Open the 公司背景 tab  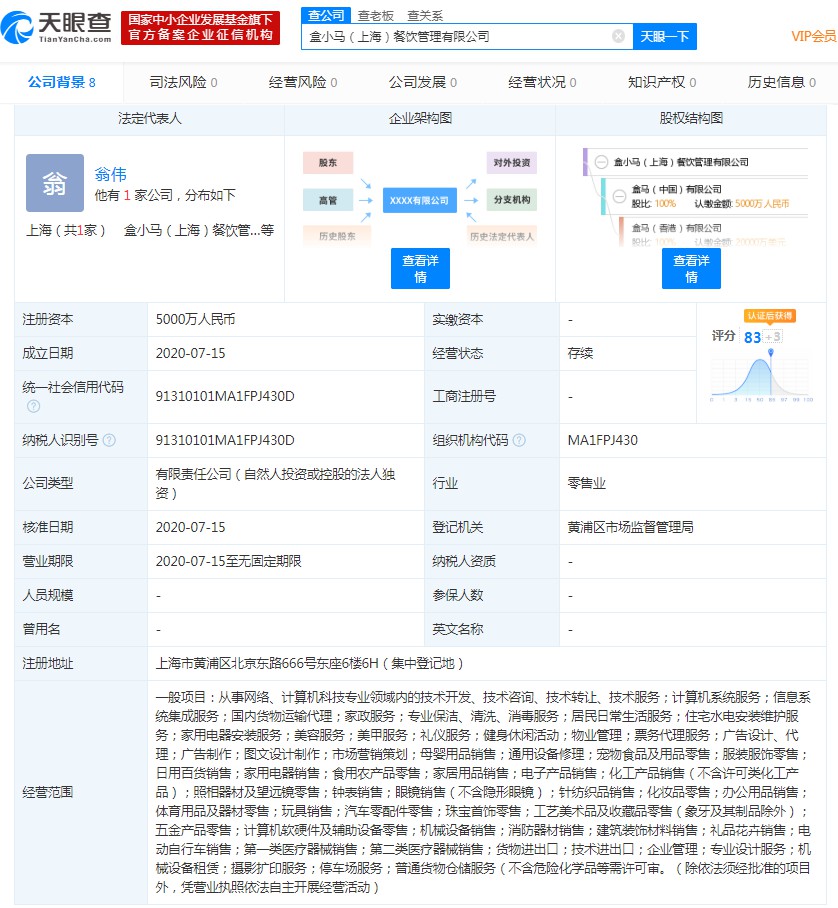point(61,82)
